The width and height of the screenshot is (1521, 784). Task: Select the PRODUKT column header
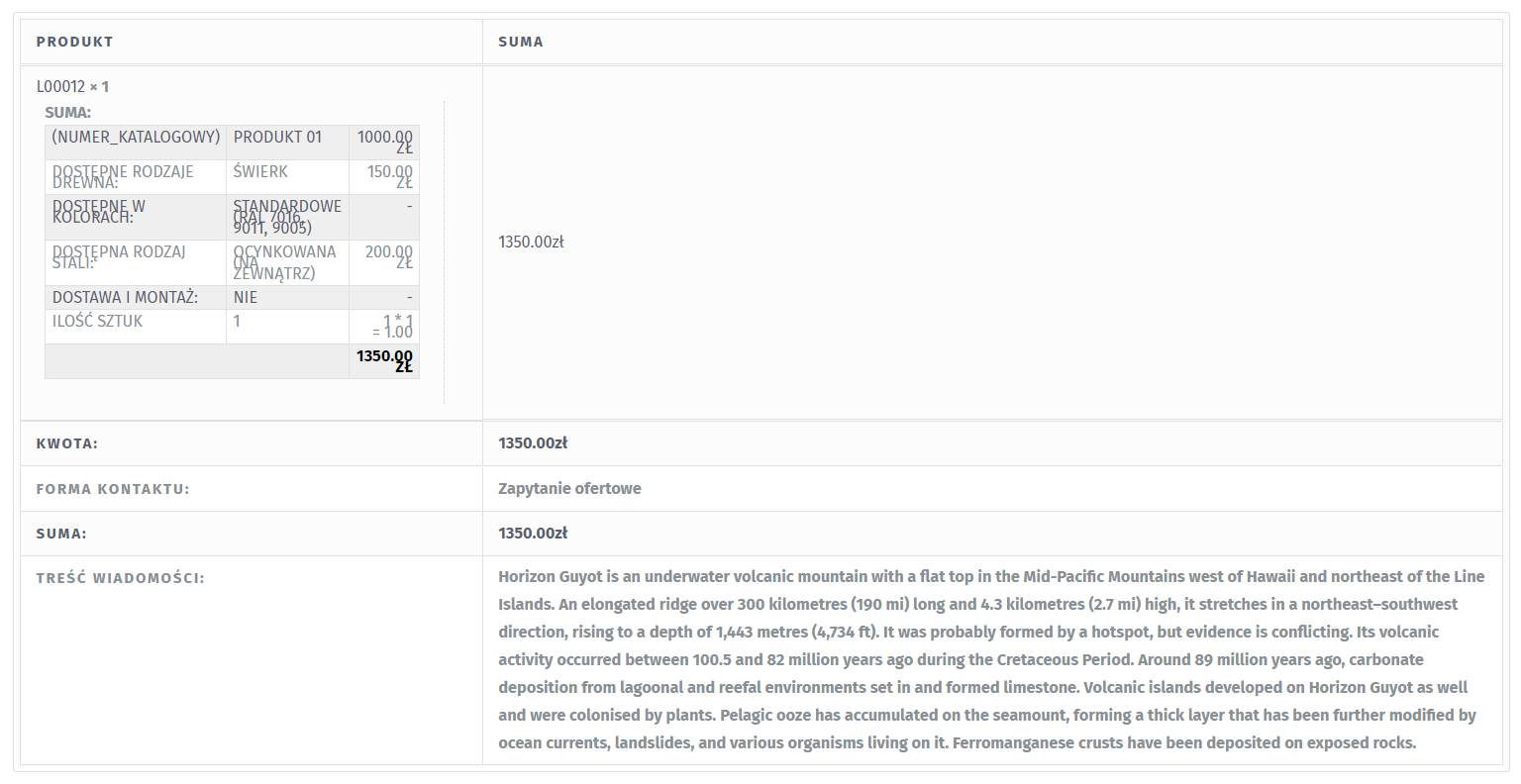75,42
